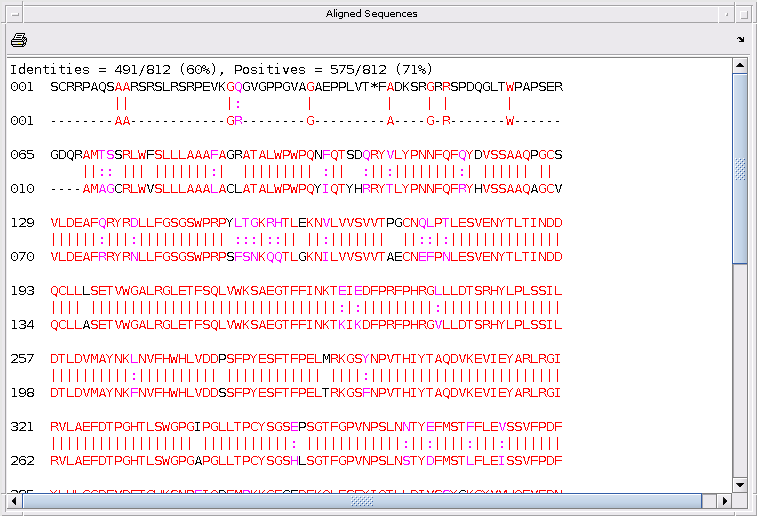757x516 pixels.
Task: Click the horizontal scrollbar left arrow
Action: point(14,501)
